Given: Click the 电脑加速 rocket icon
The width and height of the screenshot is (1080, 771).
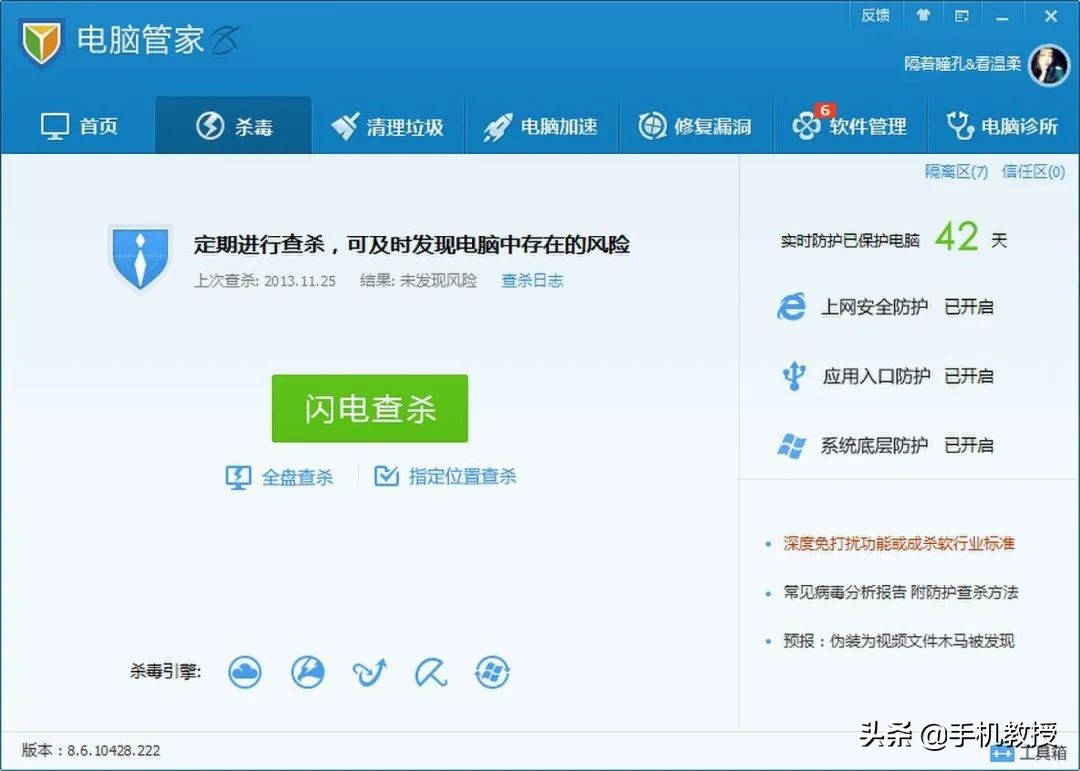Looking at the screenshot, I should pyautogui.click(x=497, y=127).
